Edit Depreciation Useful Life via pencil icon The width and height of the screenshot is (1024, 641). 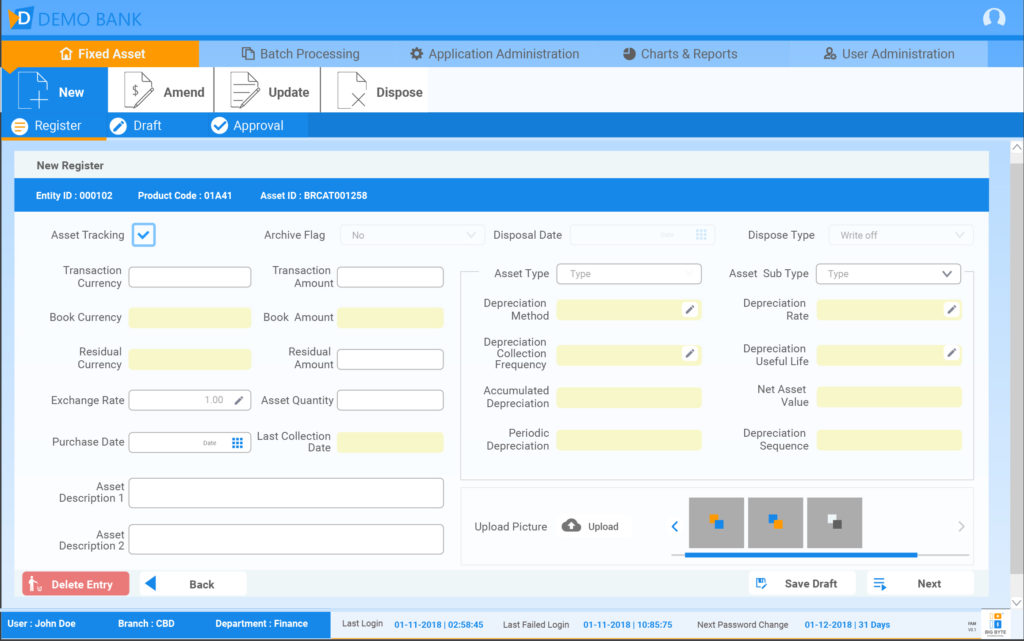pyautogui.click(x=950, y=354)
